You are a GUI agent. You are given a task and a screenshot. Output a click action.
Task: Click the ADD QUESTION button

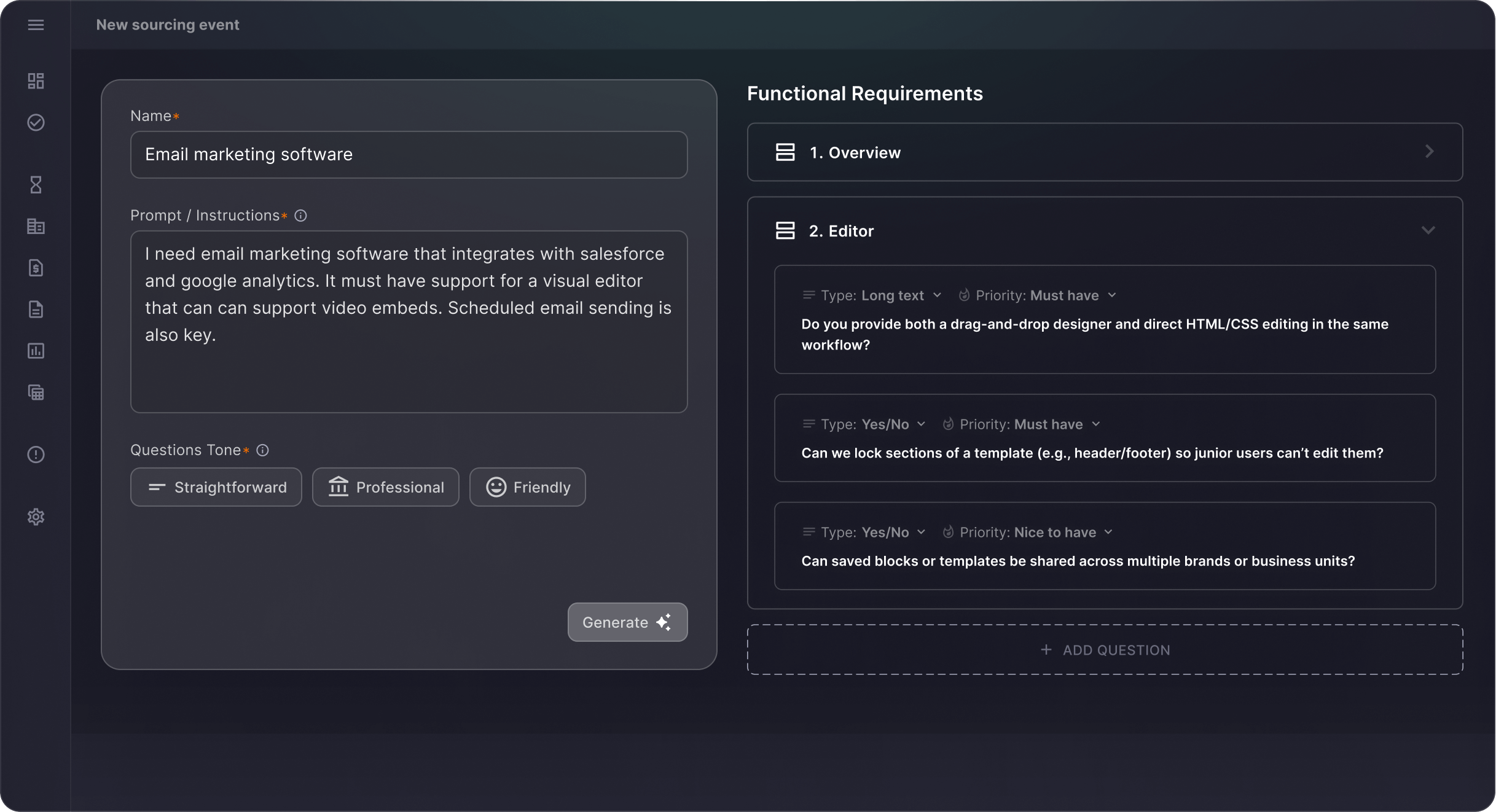pos(1104,650)
